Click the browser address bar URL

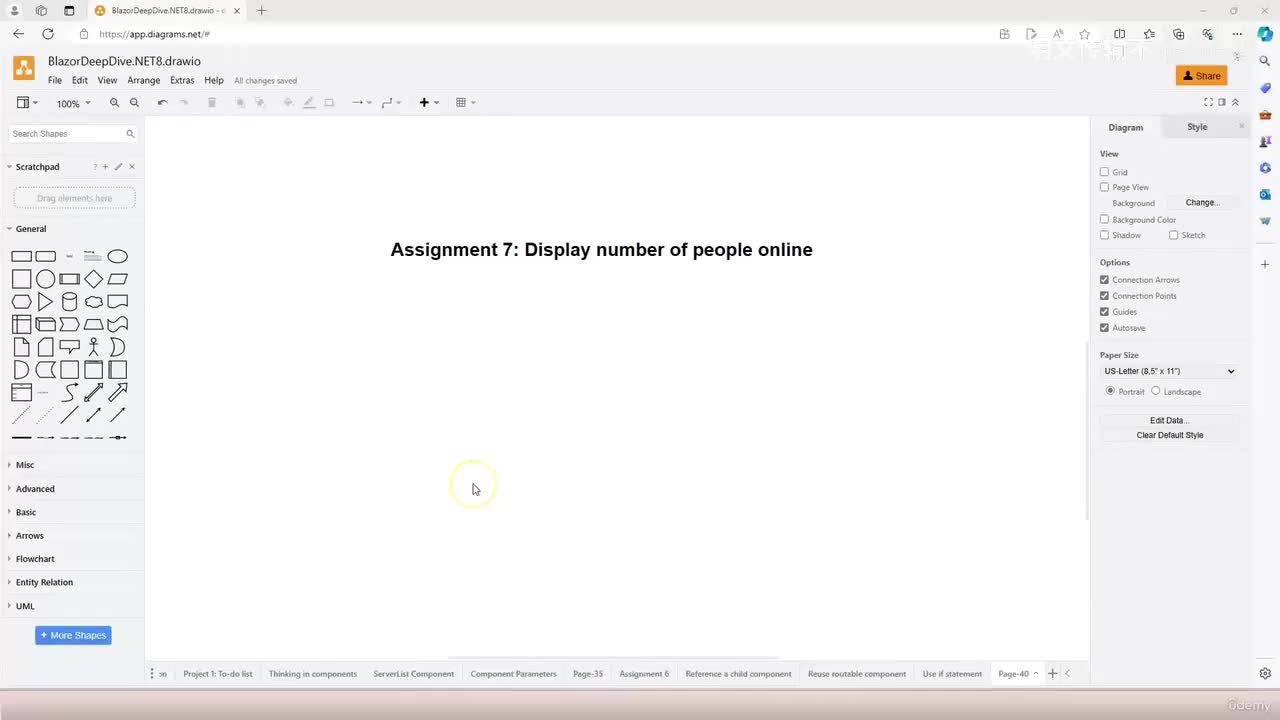pyautogui.click(x=154, y=34)
